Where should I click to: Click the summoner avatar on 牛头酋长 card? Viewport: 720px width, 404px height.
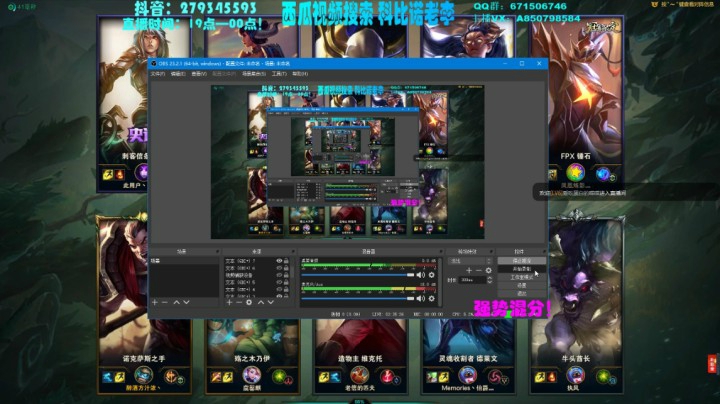click(x=576, y=375)
